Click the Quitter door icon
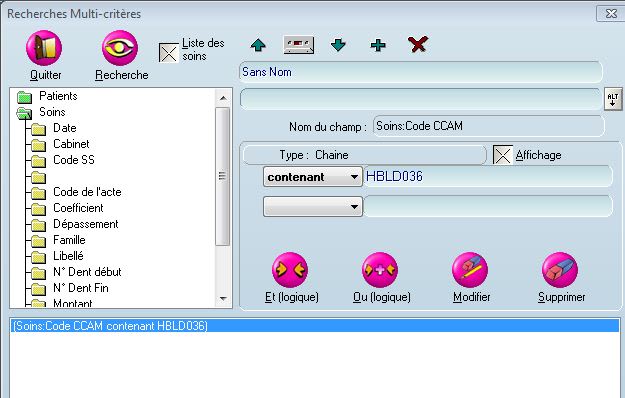This screenshot has height=398, width=625. (x=44, y=48)
